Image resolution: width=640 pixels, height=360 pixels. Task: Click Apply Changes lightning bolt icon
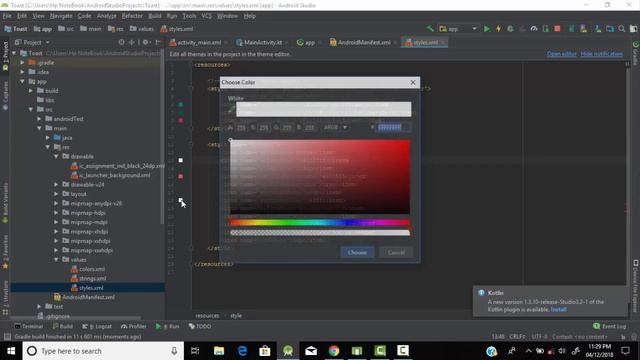pyautogui.click(x=498, y=29)
